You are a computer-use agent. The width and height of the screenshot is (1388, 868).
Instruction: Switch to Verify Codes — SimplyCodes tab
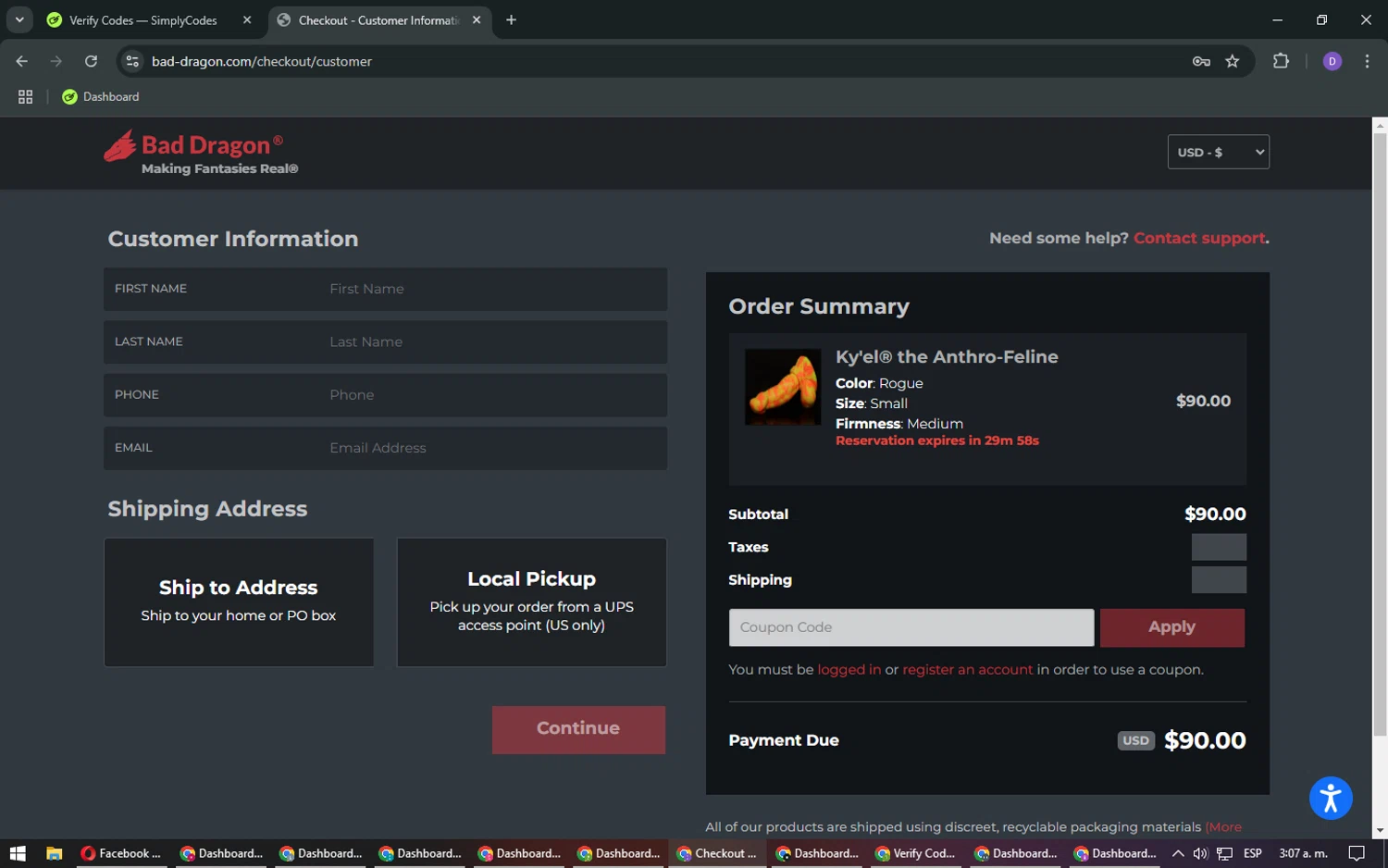tap(143, 20)
